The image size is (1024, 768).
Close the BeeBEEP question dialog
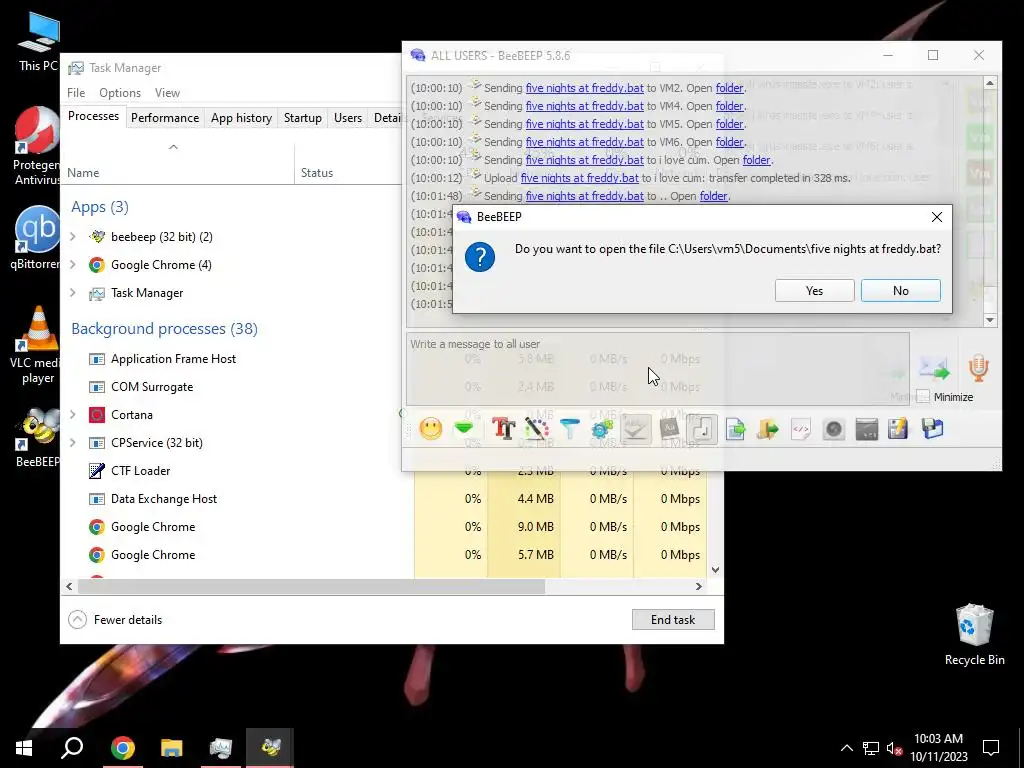tap(936, 217)
